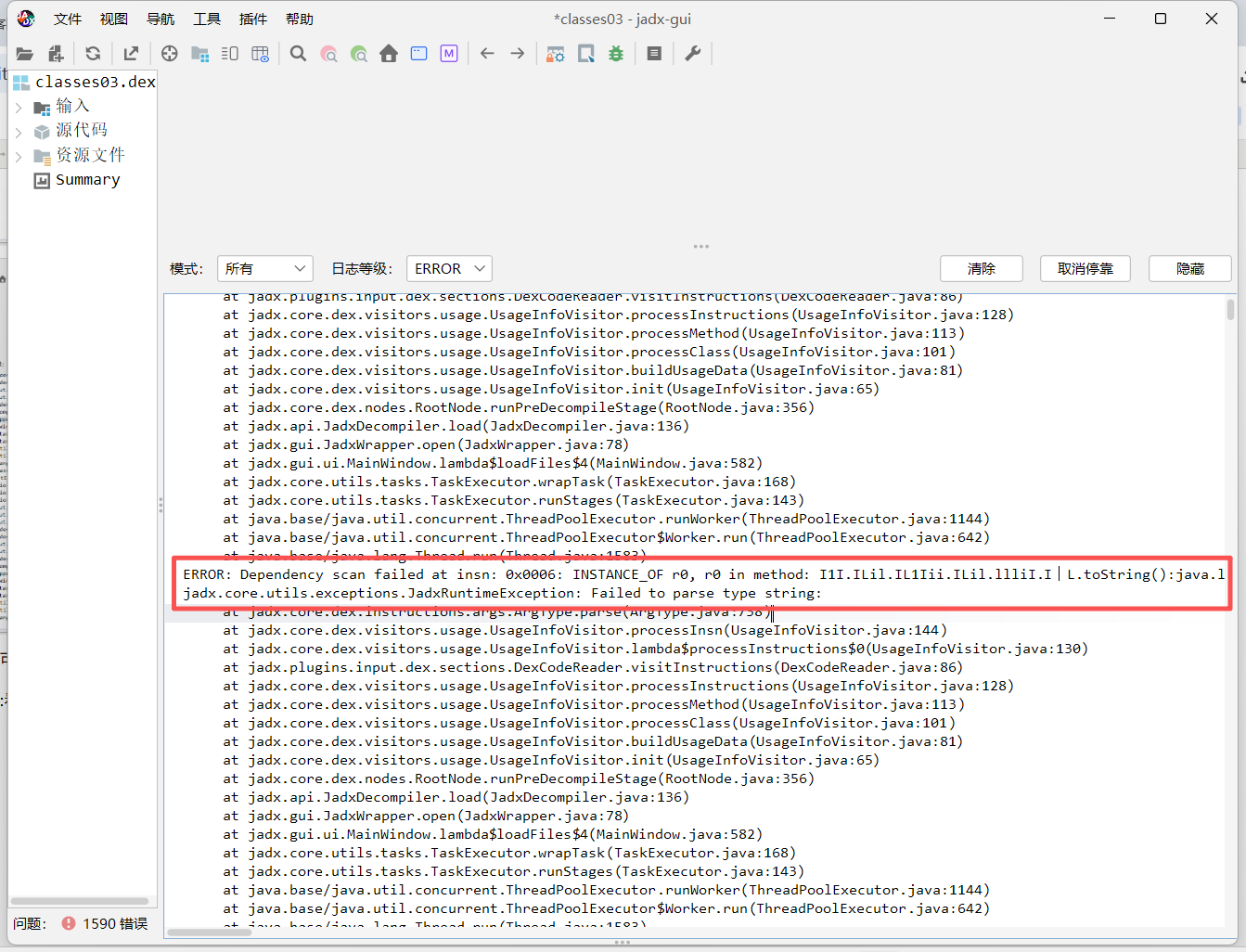
Task: Open Text search magnifier icon
Action: [298, 54]
